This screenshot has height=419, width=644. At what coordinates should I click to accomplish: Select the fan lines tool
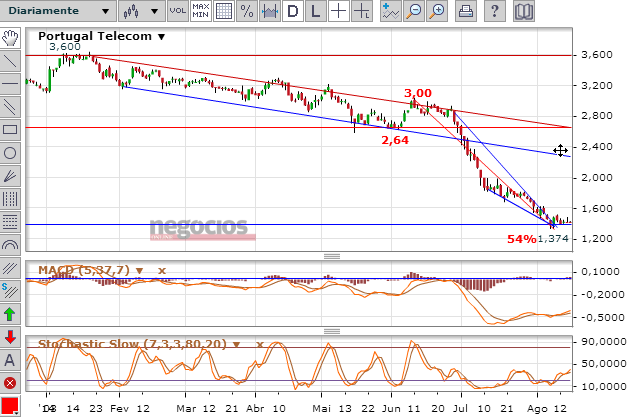click(x=10, y=176)
